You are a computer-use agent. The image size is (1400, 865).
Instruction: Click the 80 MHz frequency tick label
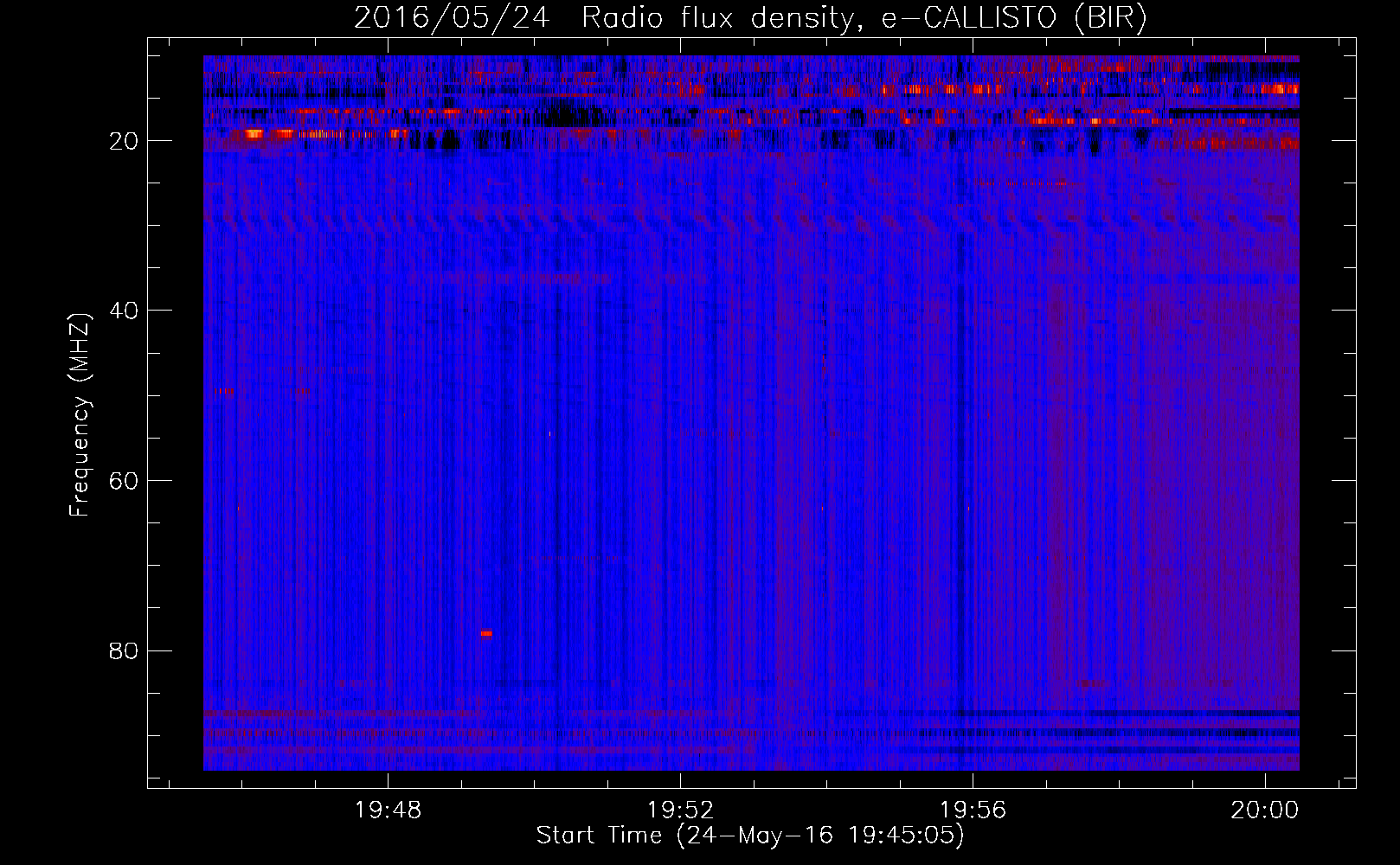pyautogui.click(x=124, y=650)
